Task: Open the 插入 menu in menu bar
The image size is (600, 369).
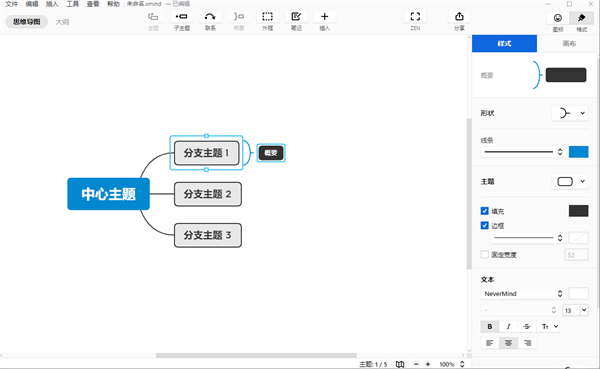Action: tap(52, 4)
